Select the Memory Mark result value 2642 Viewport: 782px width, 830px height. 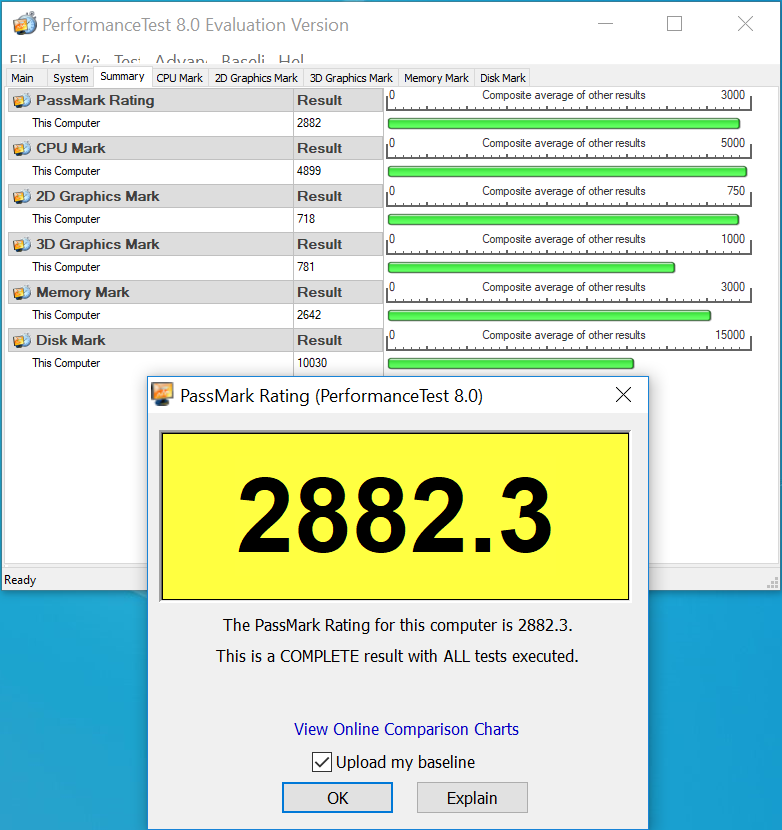(x=309, y=315)
